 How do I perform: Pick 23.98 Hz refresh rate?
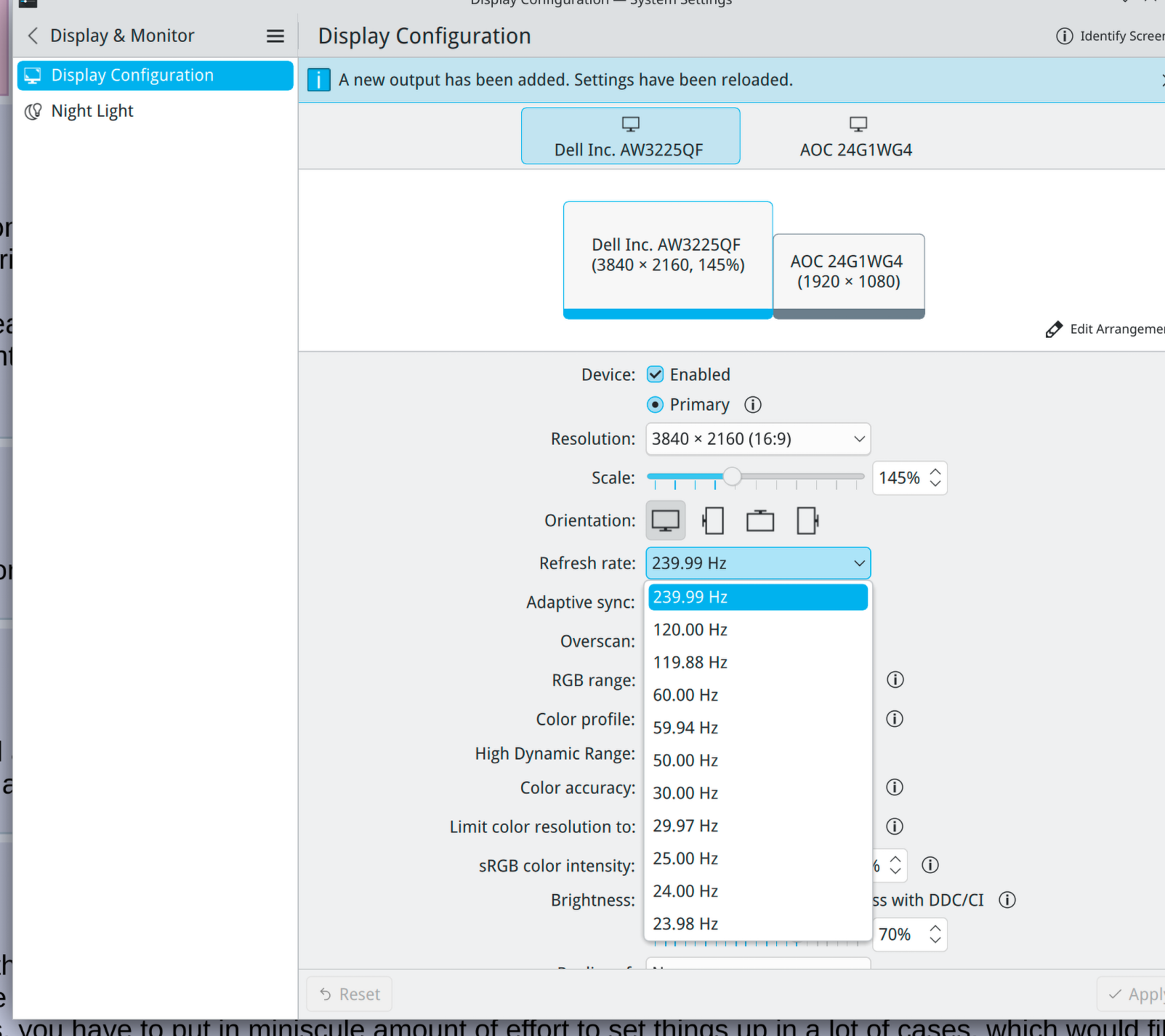pyautogui.click(x=758, y=924)
